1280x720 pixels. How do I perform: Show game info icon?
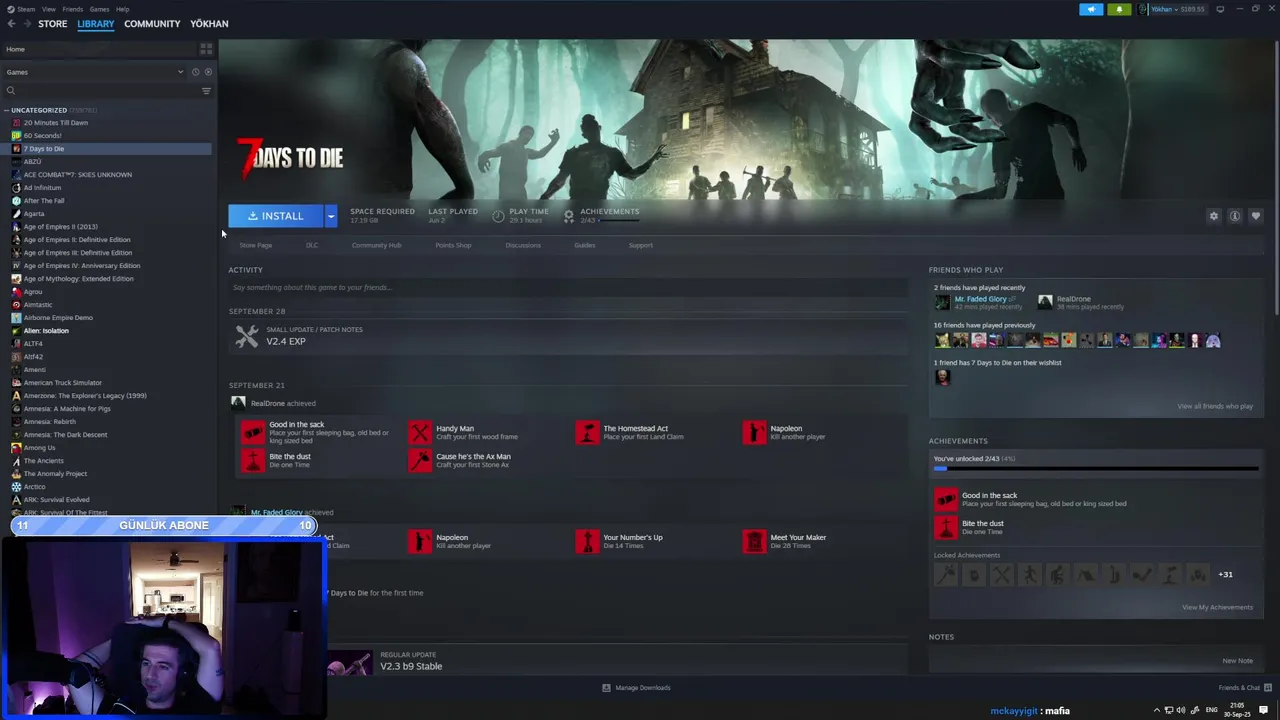pos(1235,216)
